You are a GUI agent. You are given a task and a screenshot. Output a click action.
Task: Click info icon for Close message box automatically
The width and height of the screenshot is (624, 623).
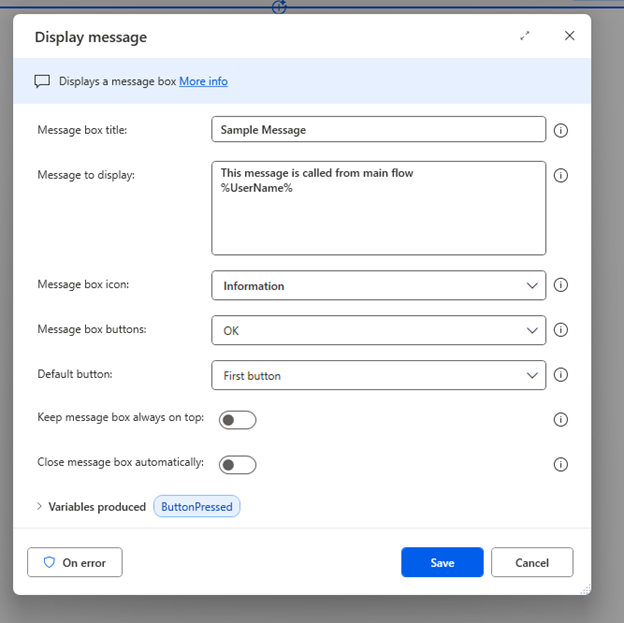561,464
